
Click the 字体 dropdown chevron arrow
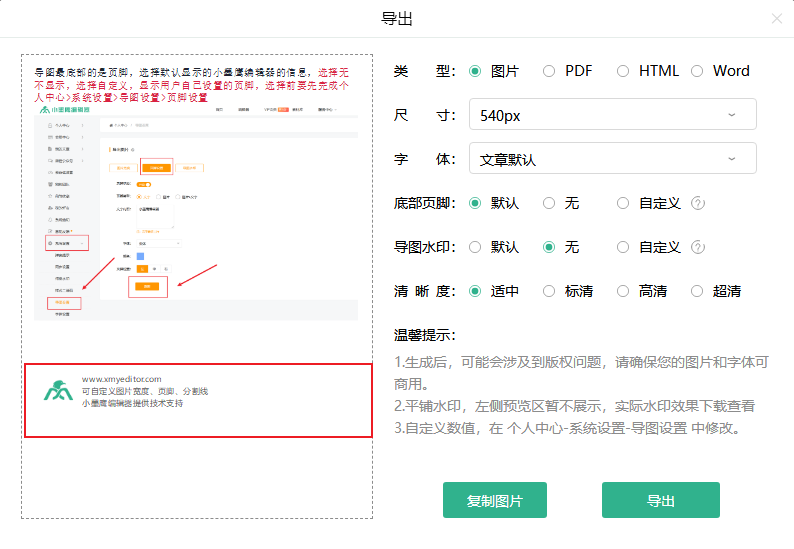[x=732, y=159]
